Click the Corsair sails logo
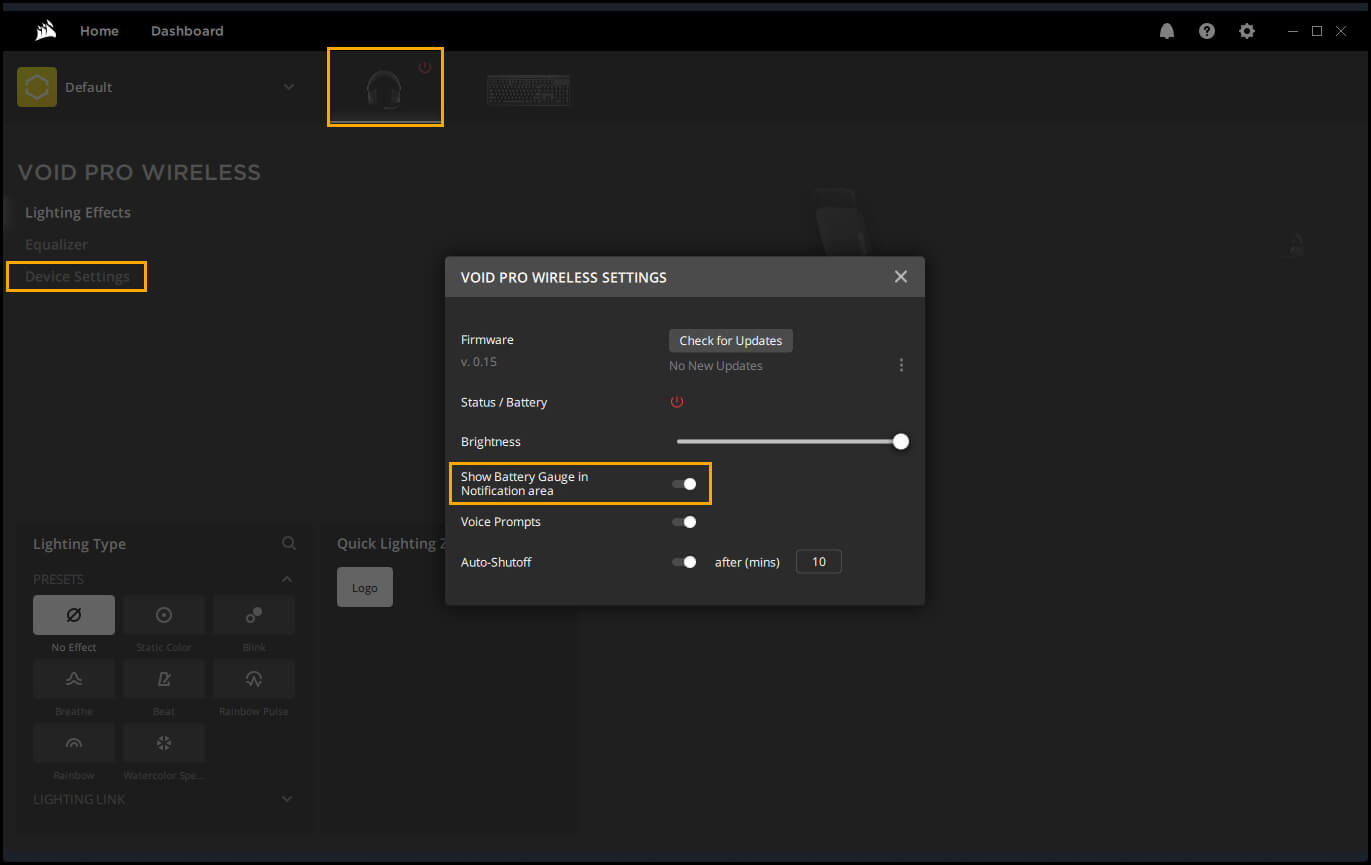The width and height of the screenshot is (1371, 865). pyautogui.click(x=45, y=31)
